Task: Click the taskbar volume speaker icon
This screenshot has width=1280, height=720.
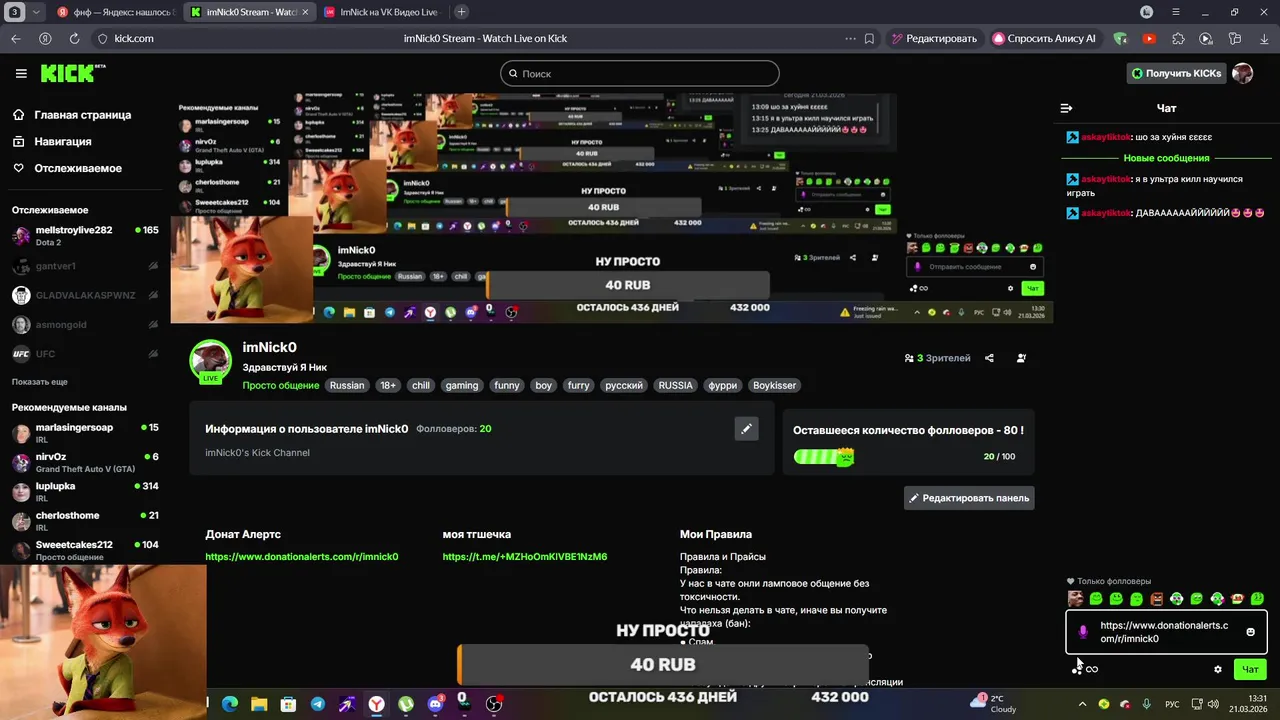Action: (x=1214, y=704)
